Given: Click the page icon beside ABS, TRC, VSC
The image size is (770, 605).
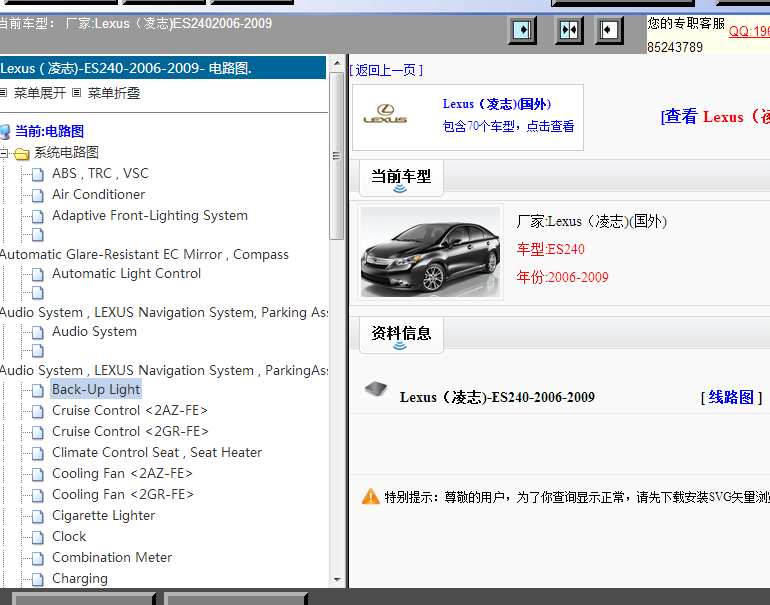Looking at the screenshot, I should [x=38, y=174].
